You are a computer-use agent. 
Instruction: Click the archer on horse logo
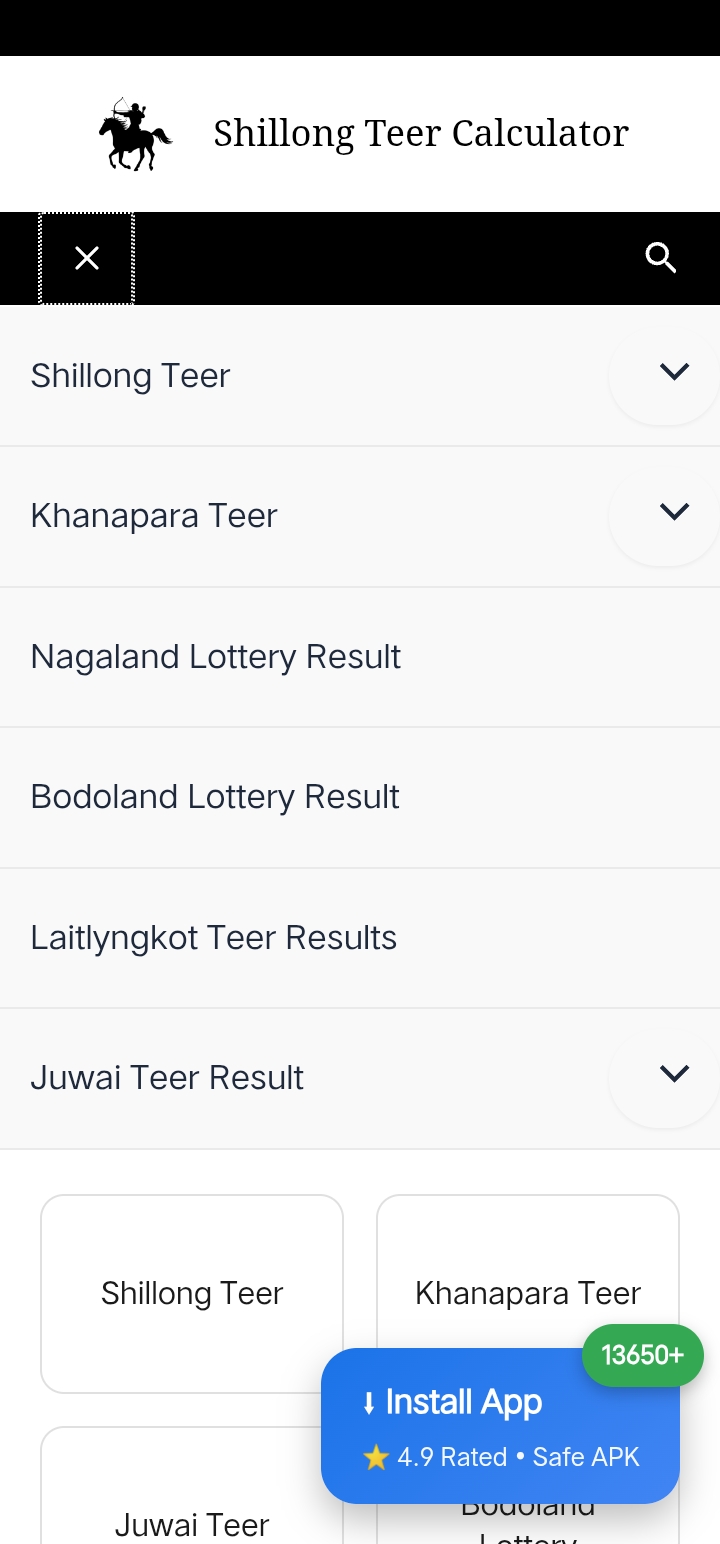(135, 134)
